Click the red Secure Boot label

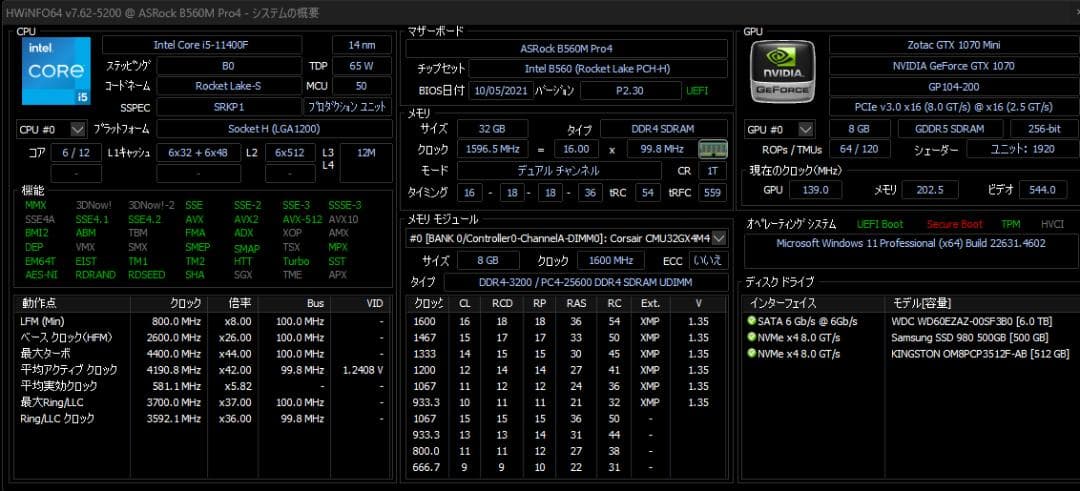954,224
